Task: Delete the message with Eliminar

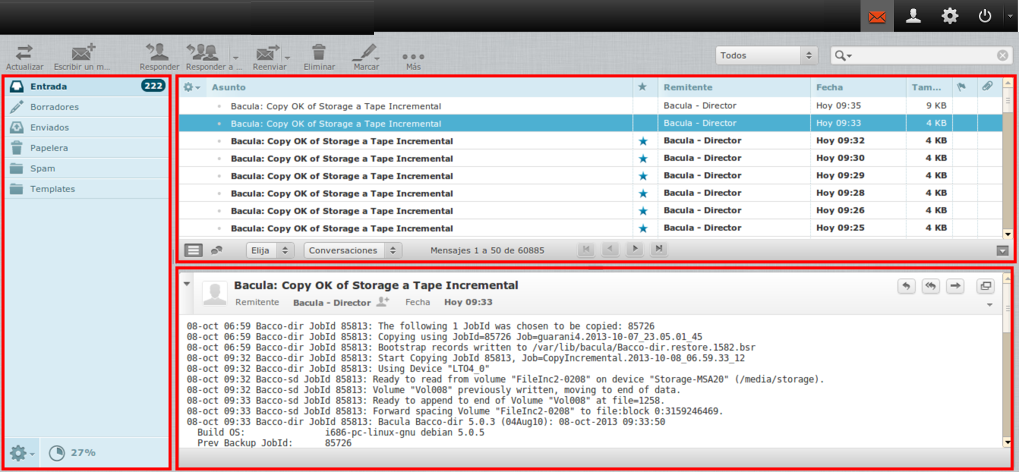Action: (x=319, y=58)
